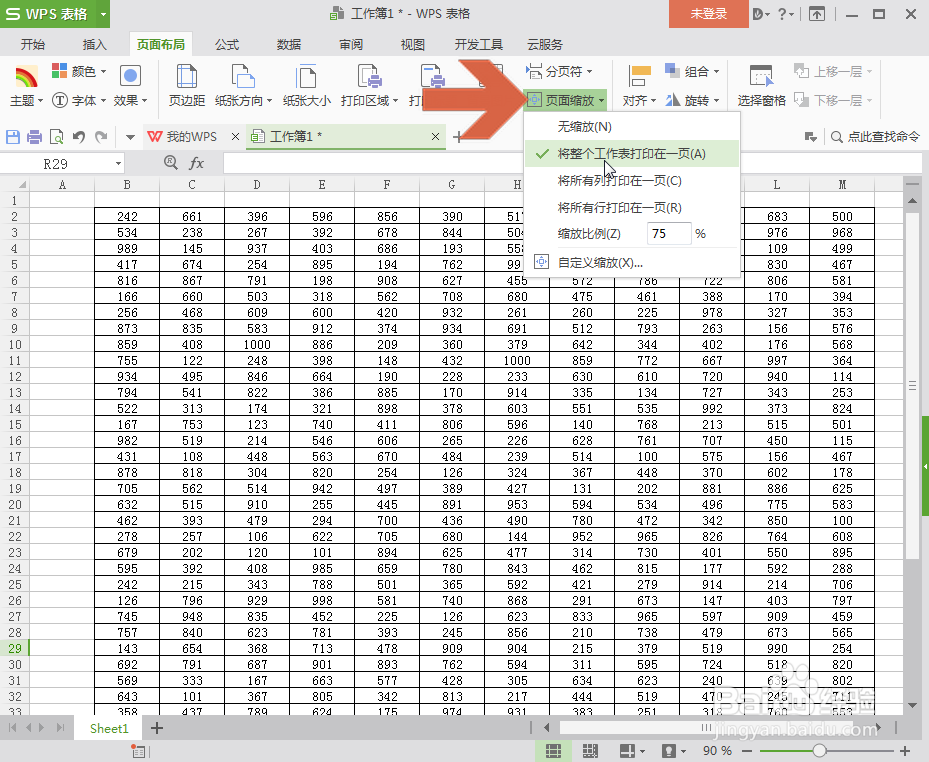Open Paper Orientation (纸张方向) icon

click(x=243, y=78)
